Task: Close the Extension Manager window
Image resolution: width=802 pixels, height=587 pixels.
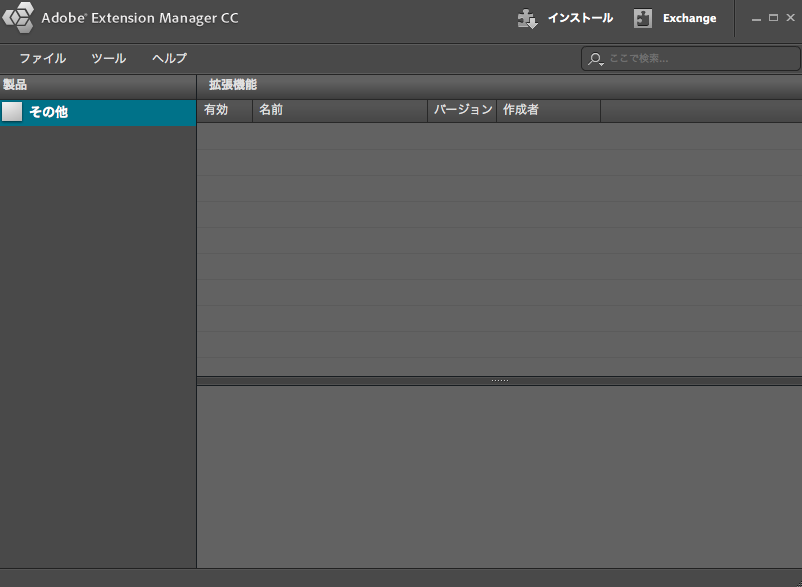Action: [790, 18]
